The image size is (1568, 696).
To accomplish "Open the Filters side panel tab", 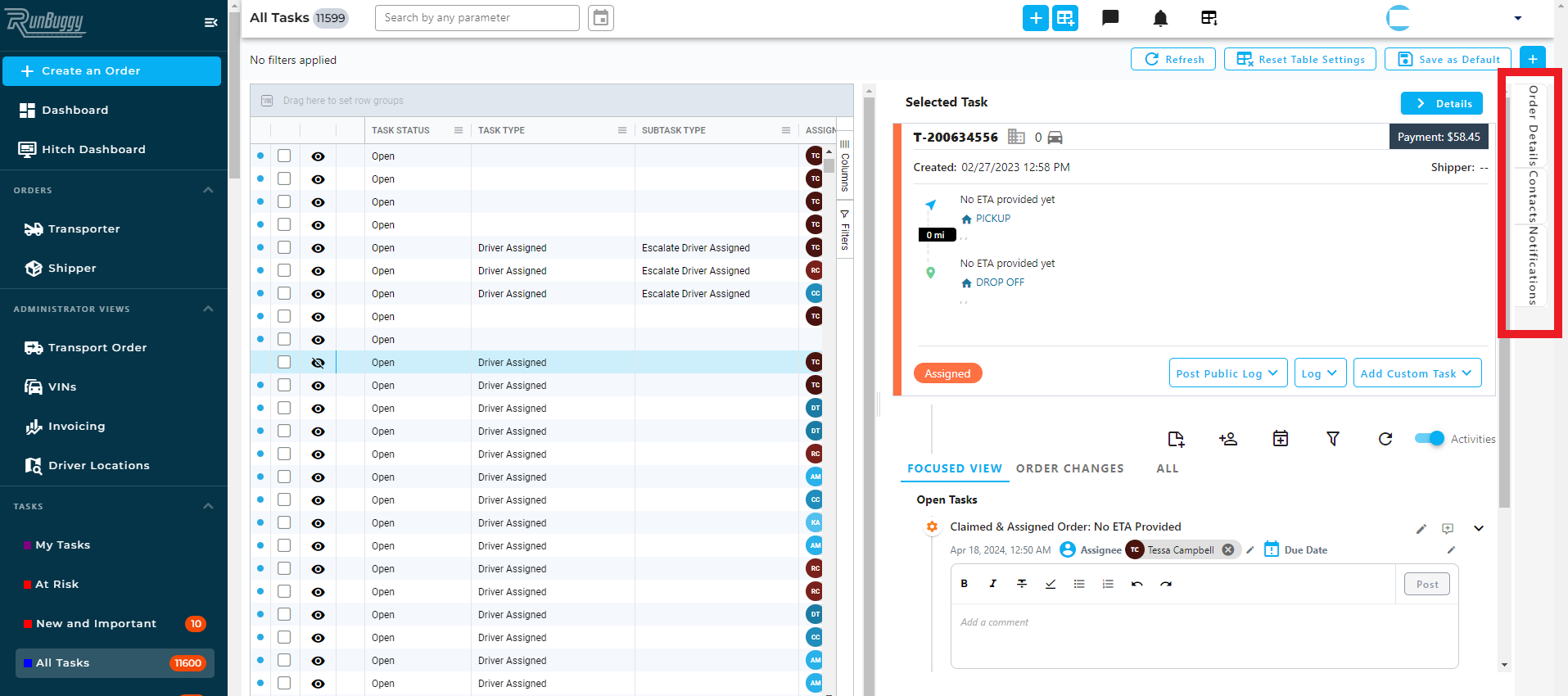I will [x=845, y=230].
